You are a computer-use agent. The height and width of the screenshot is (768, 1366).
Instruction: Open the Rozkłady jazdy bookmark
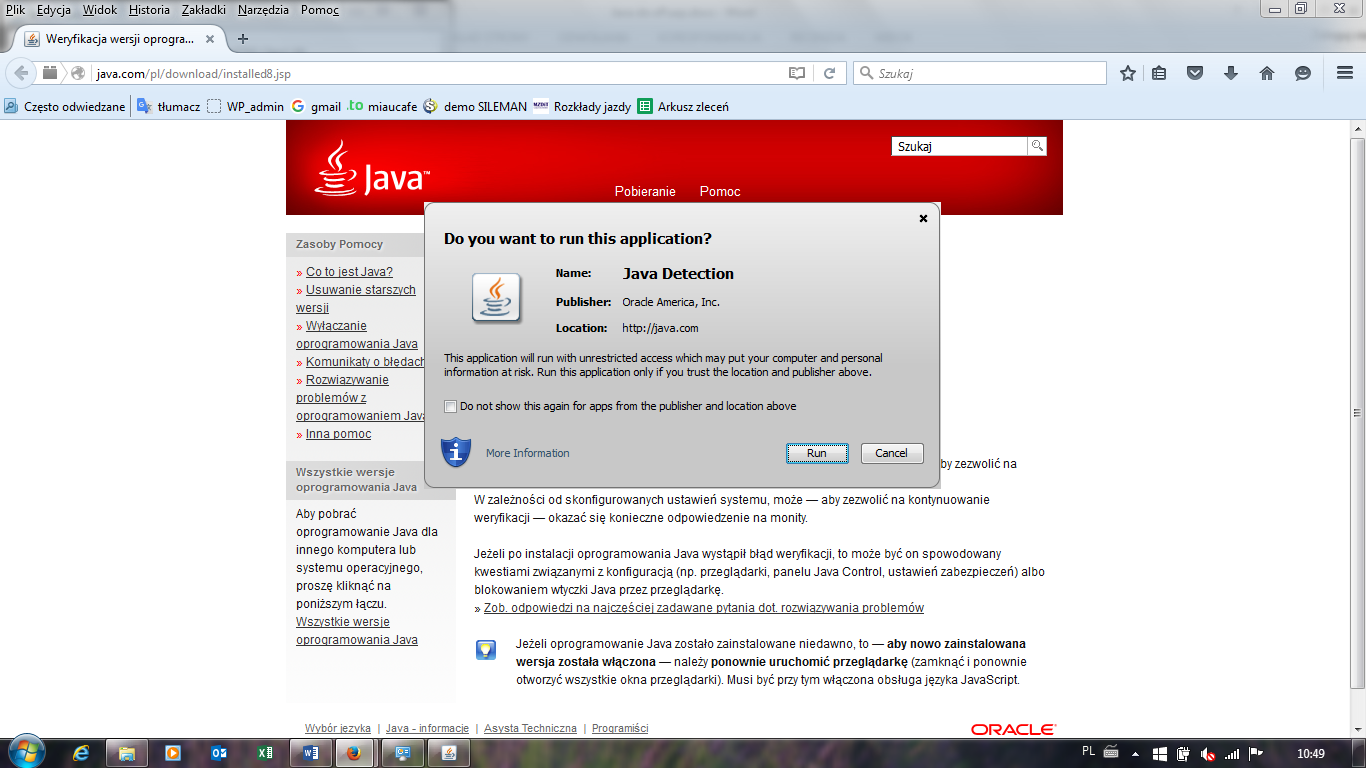point(582,106)
